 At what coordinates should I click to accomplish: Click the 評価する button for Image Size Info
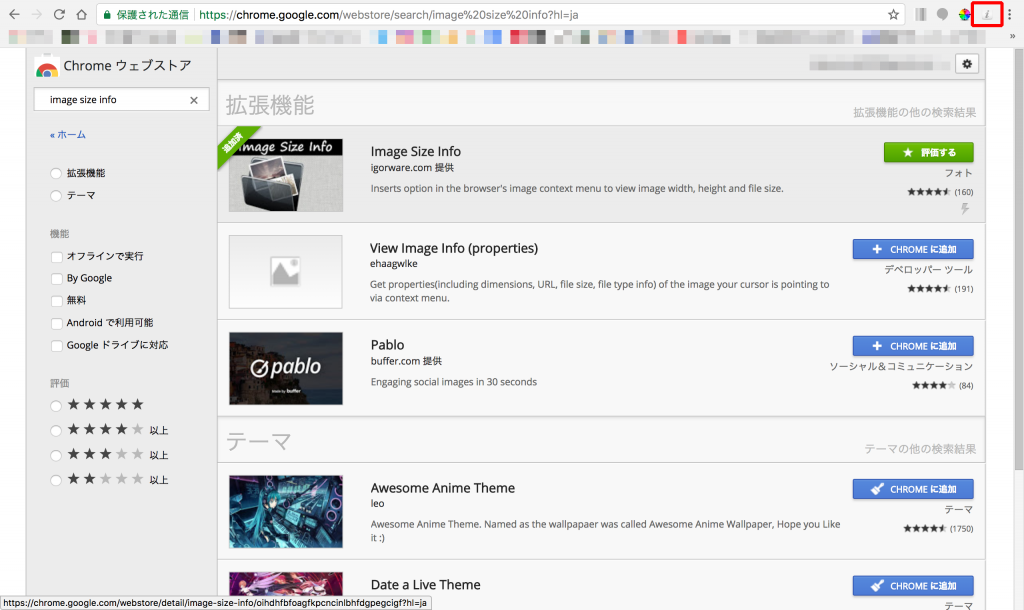click(x=928, y=152)
